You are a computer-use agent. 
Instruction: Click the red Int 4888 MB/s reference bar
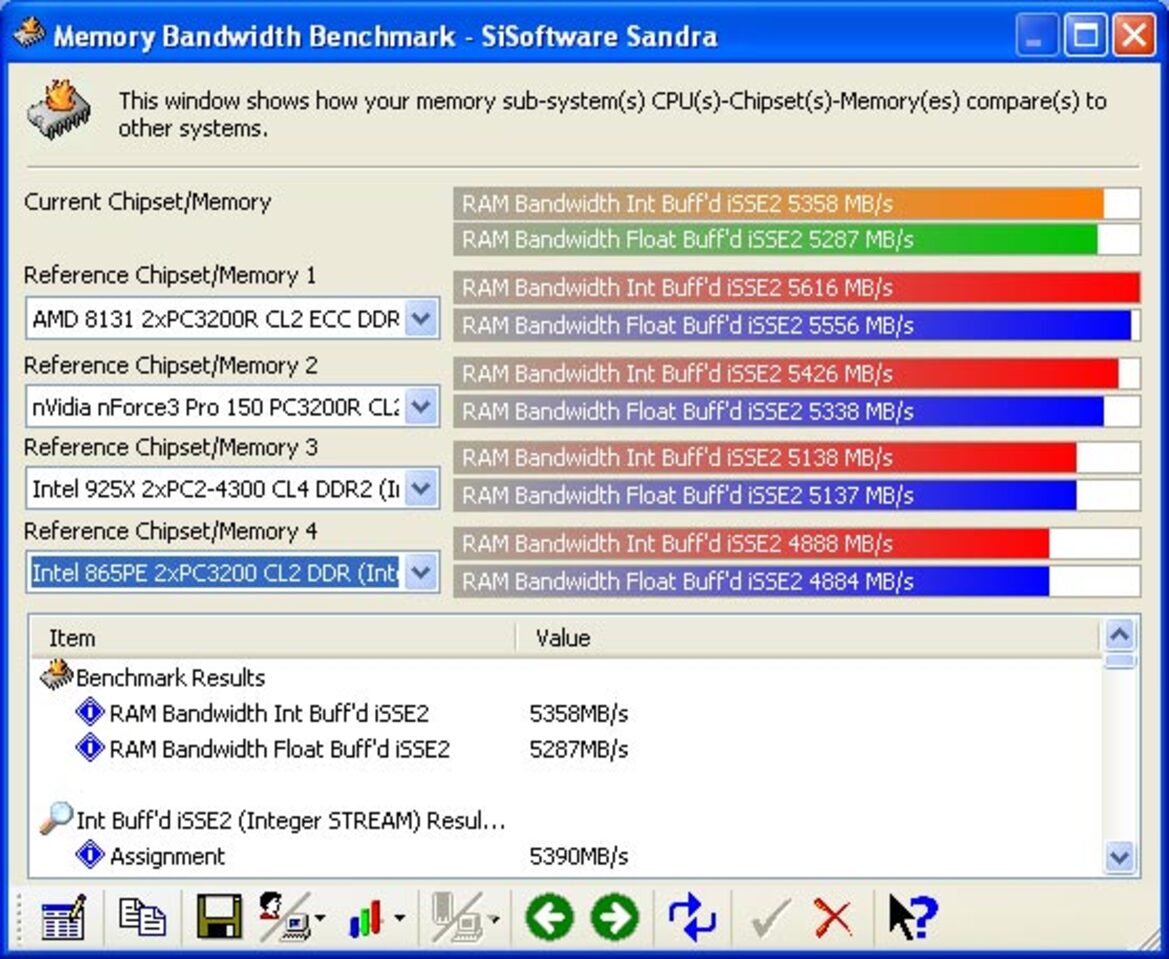tap(797, 544)
